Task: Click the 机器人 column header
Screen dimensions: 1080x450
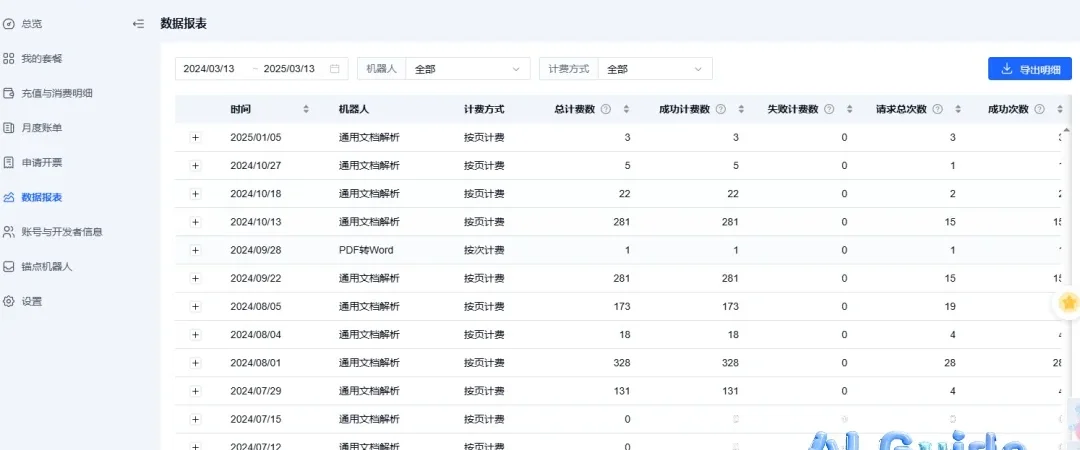Action: click(354, 109)
